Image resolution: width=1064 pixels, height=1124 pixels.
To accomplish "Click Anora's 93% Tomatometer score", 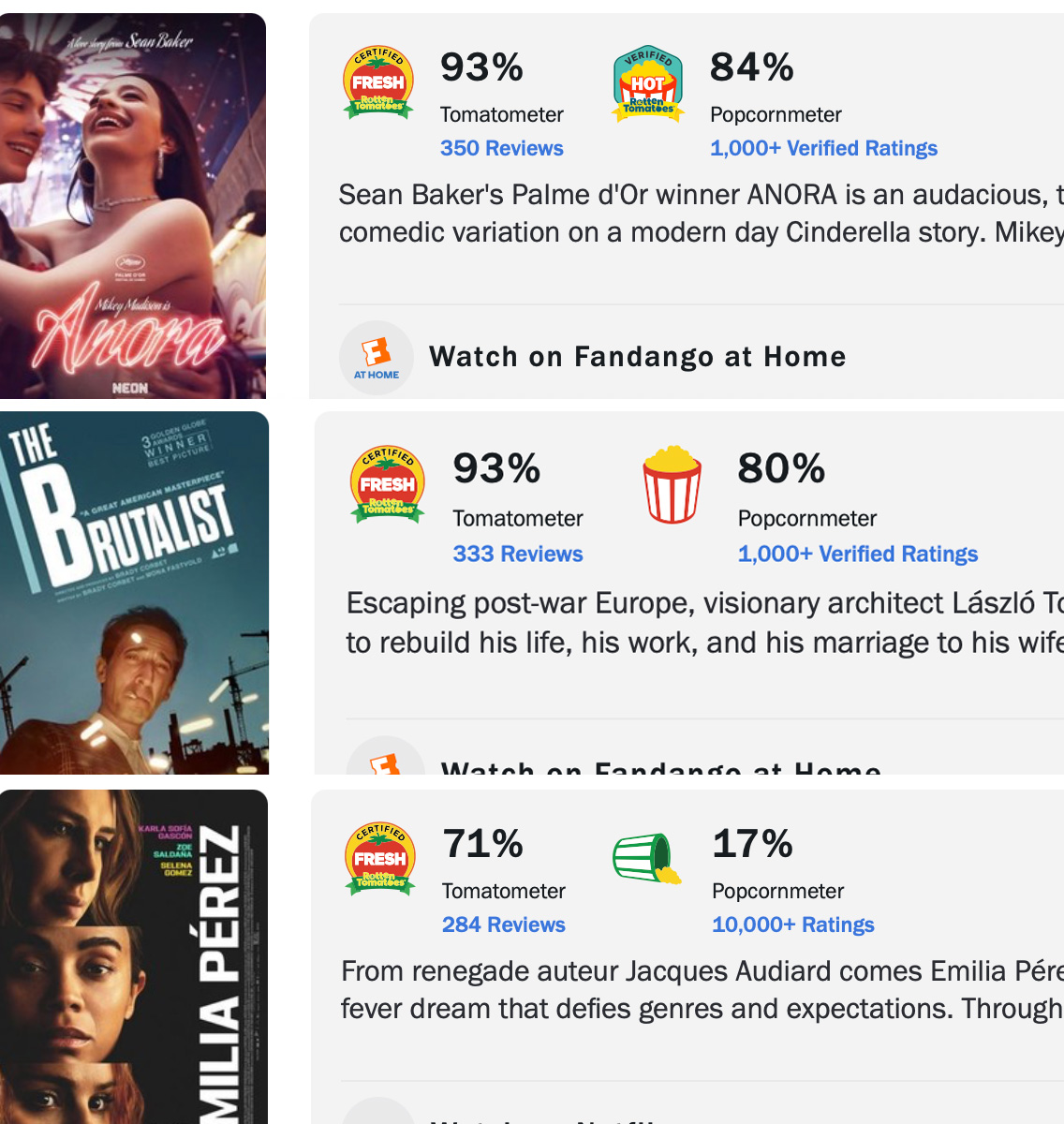I will pos(481,67).
